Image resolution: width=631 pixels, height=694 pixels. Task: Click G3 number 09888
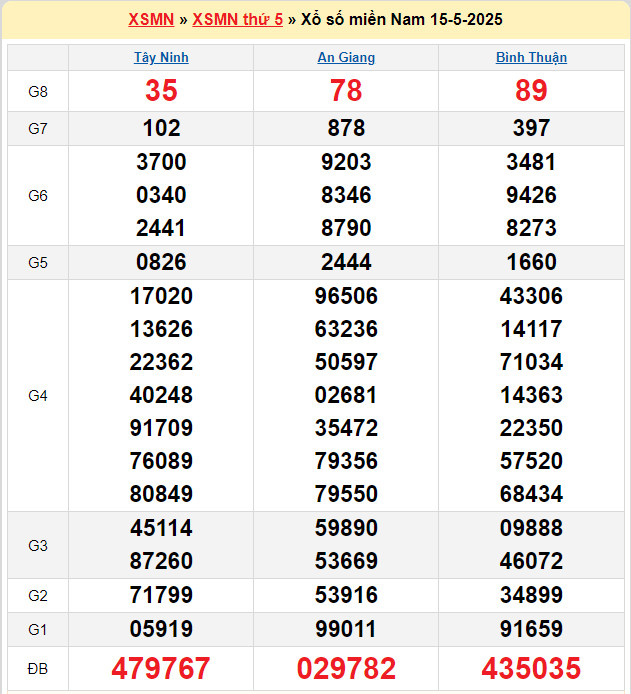pos(531,528)
